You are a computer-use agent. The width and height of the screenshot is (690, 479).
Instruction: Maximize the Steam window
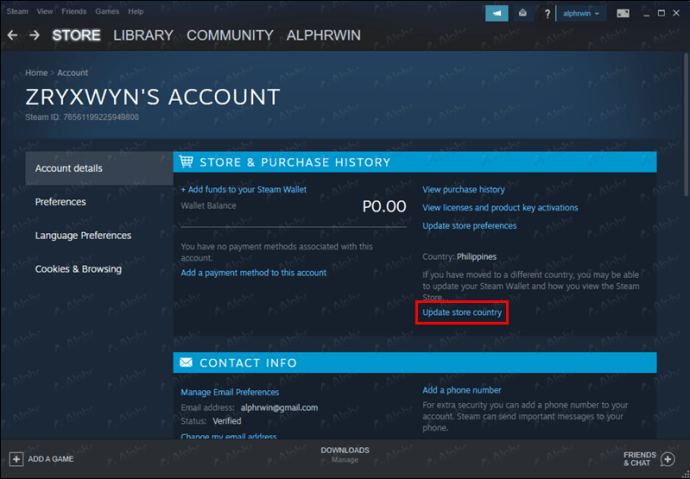click(x=661, y=14)
